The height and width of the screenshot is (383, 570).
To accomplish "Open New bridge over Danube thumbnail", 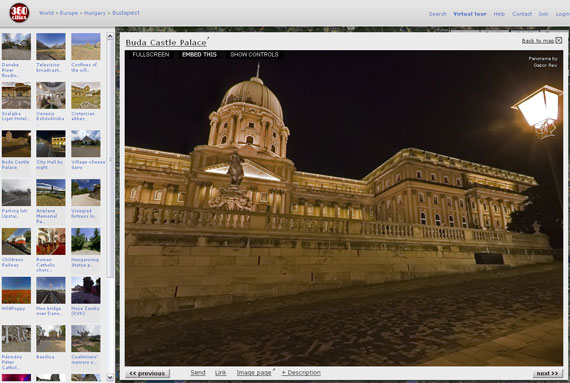I will click(x=51, y=290).
